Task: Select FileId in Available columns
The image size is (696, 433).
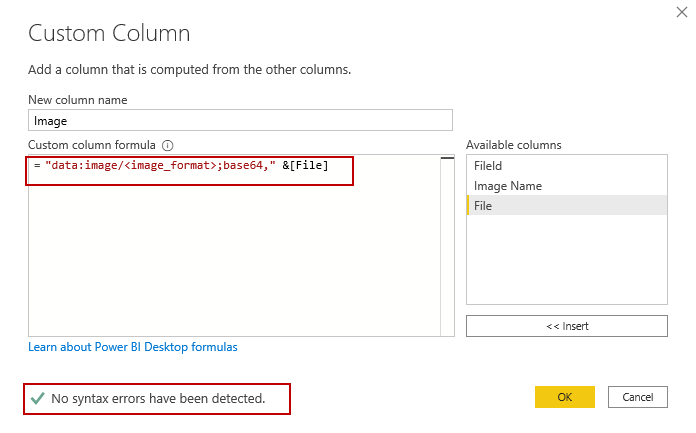Action: pyautogui.click(x=488, y=166)
